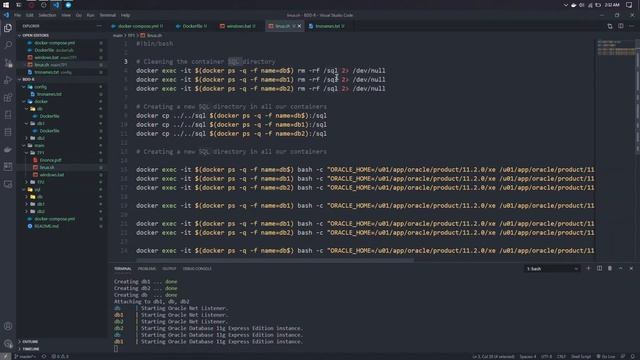640x360 pixels.
Task: Open the bash terminal selector dropdown
Action: click(x=552, y=269)
